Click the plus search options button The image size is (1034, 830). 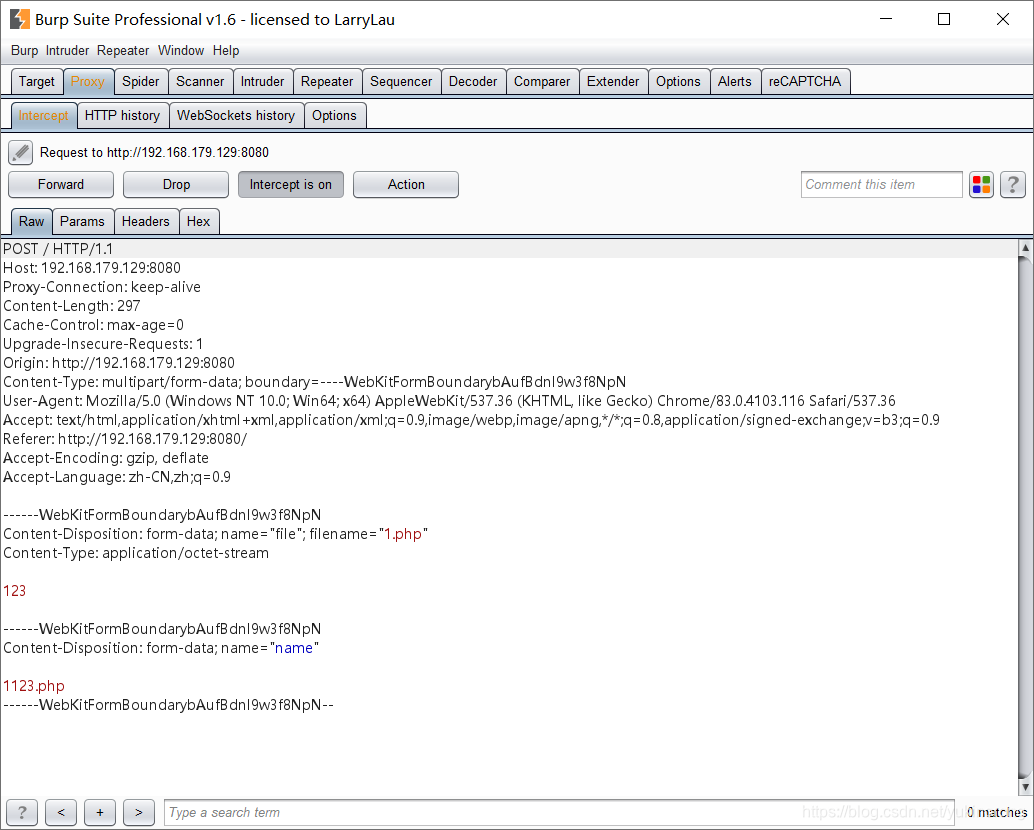point(100,812)
